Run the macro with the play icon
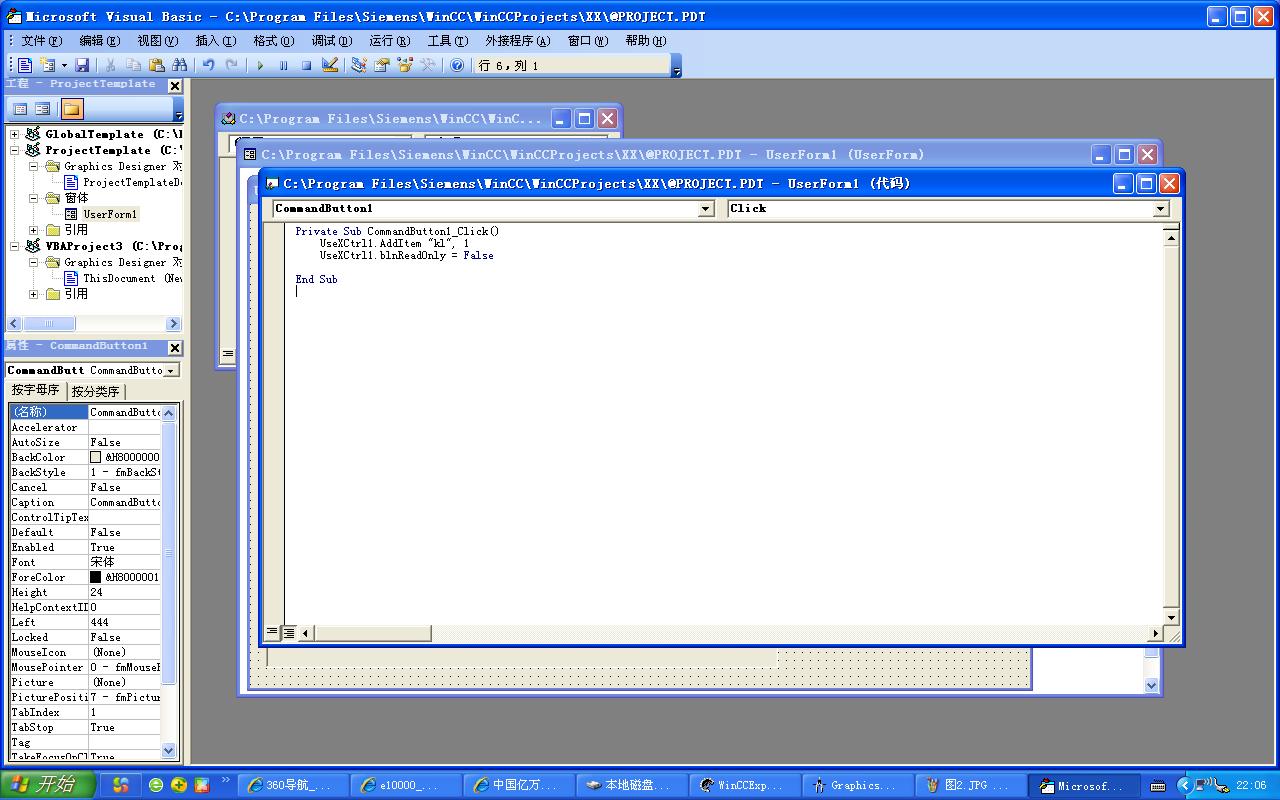Image resolution: width=1280 pixels, height=800 pixels. coord(260,65)
